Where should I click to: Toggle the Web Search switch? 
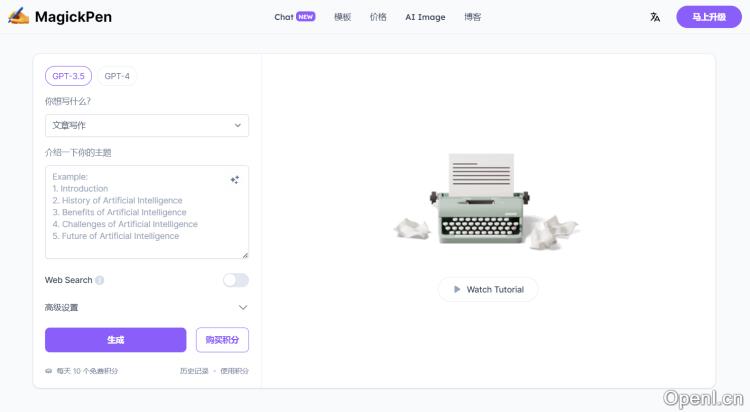[236, 280]
